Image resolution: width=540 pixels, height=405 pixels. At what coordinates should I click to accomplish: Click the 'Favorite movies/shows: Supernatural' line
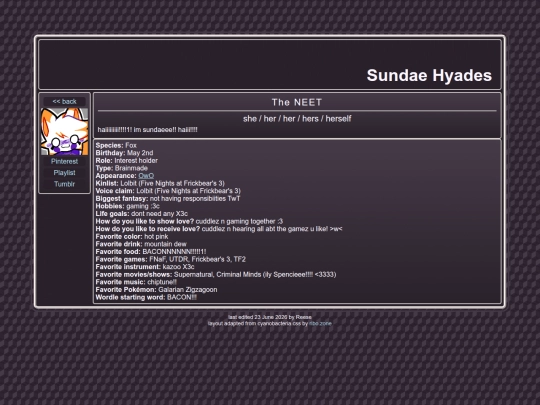[x=216, y=274]
